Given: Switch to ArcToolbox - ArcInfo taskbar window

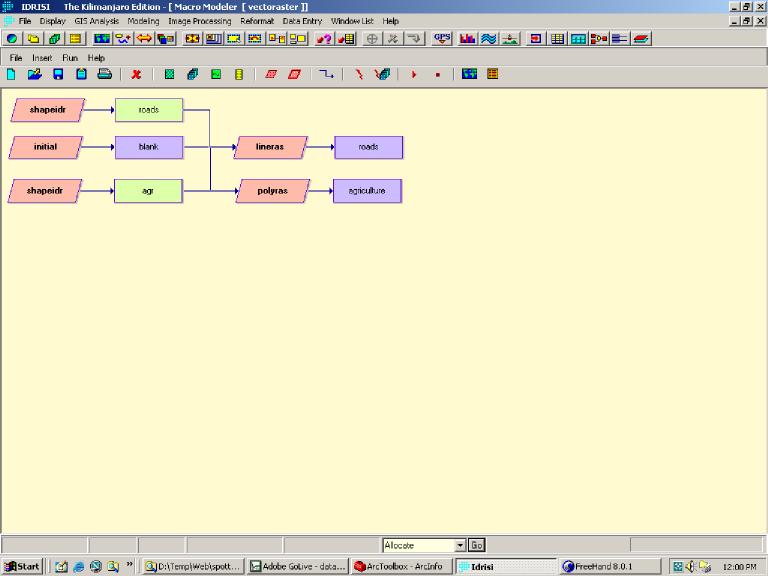Looking at the screenshot, I should [x=400, y=566].
